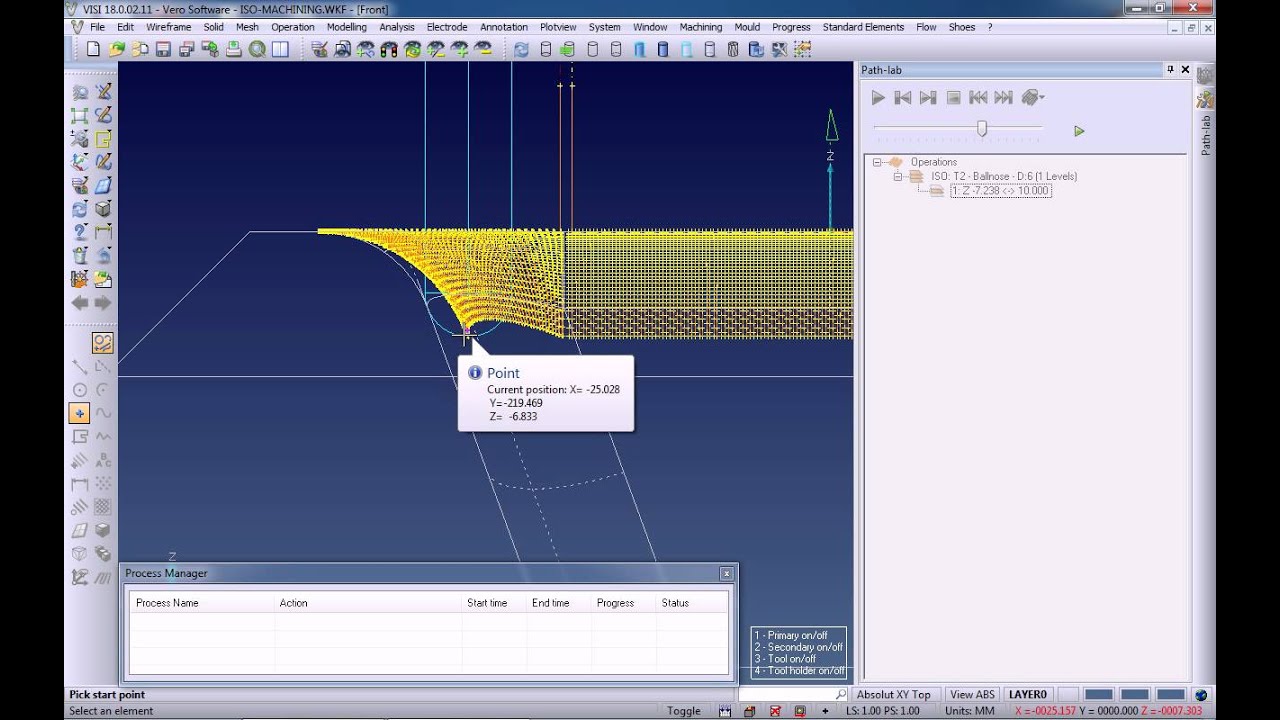Click the traffic-light icon in toolbar
1280x720 pixels.
point(389,49)
